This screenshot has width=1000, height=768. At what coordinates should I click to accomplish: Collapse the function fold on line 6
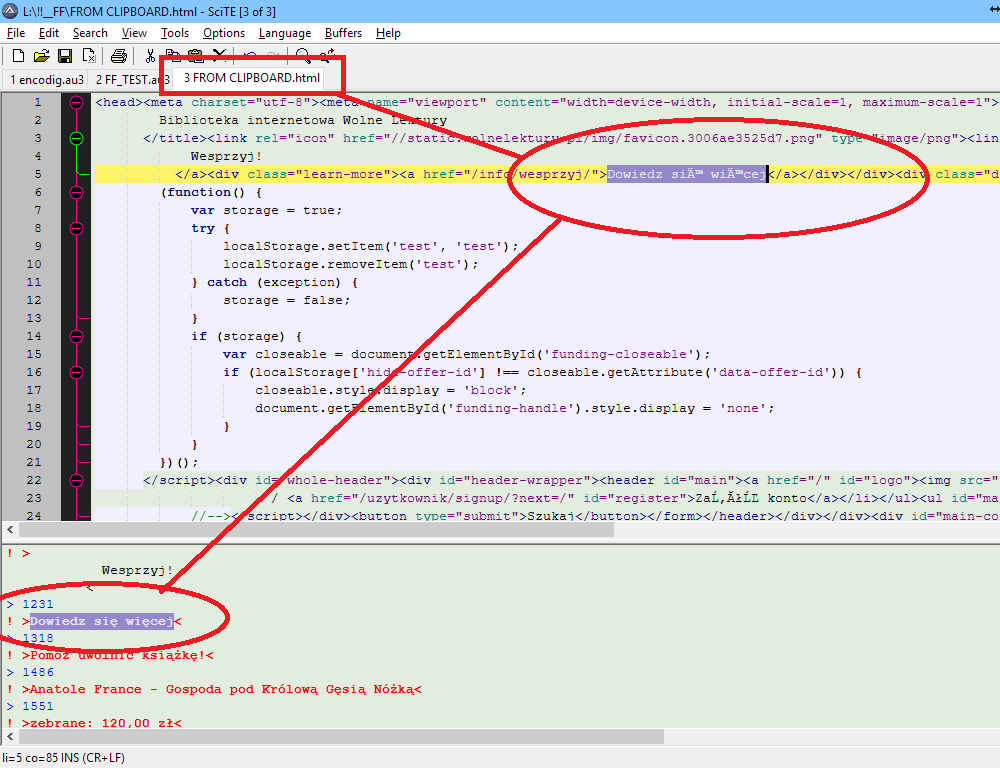point(77,192)
